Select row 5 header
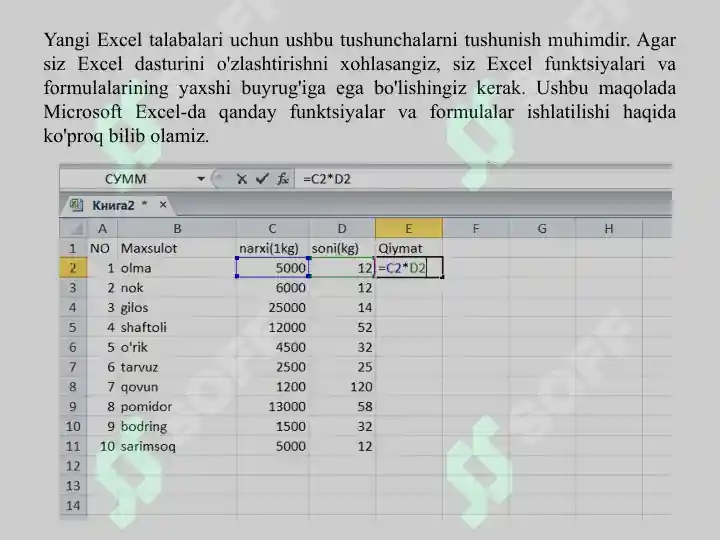 73,327
